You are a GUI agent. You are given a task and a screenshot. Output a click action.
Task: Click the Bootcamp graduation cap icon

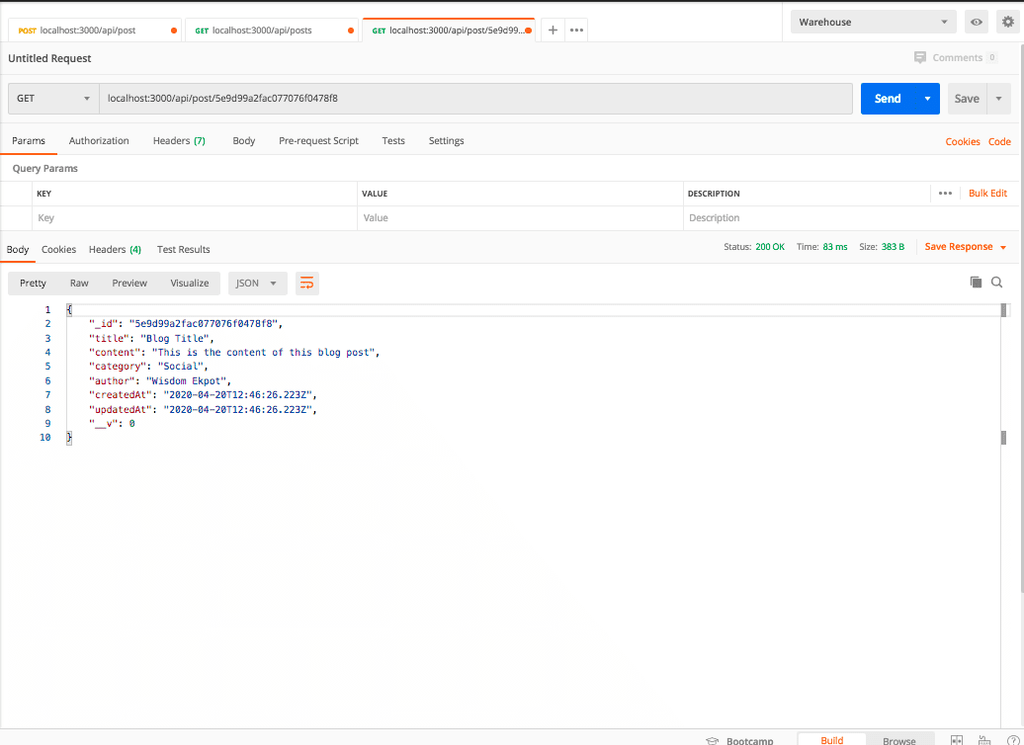click(x=712, y=740)
